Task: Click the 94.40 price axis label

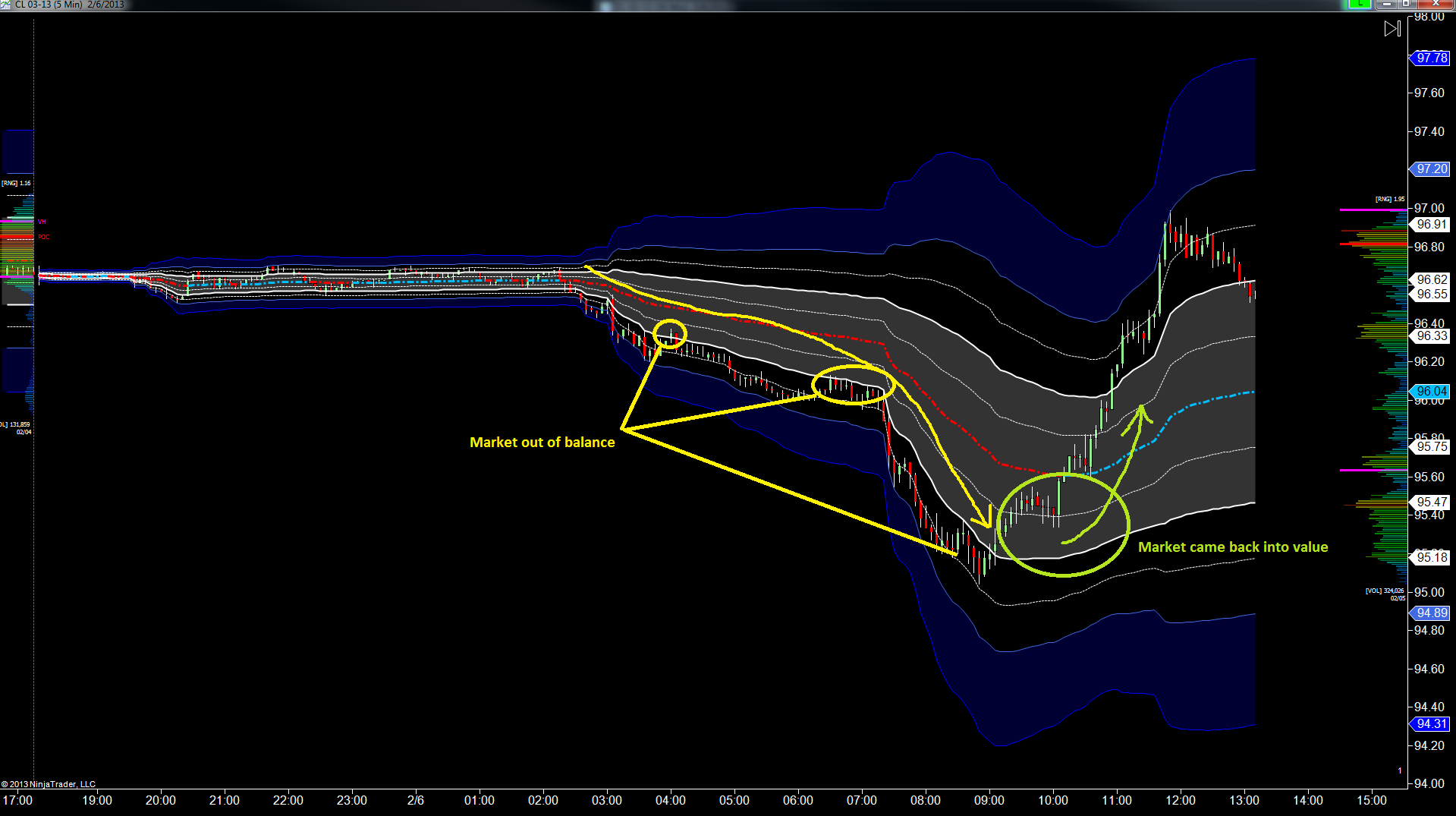Action: [1429, 707]
